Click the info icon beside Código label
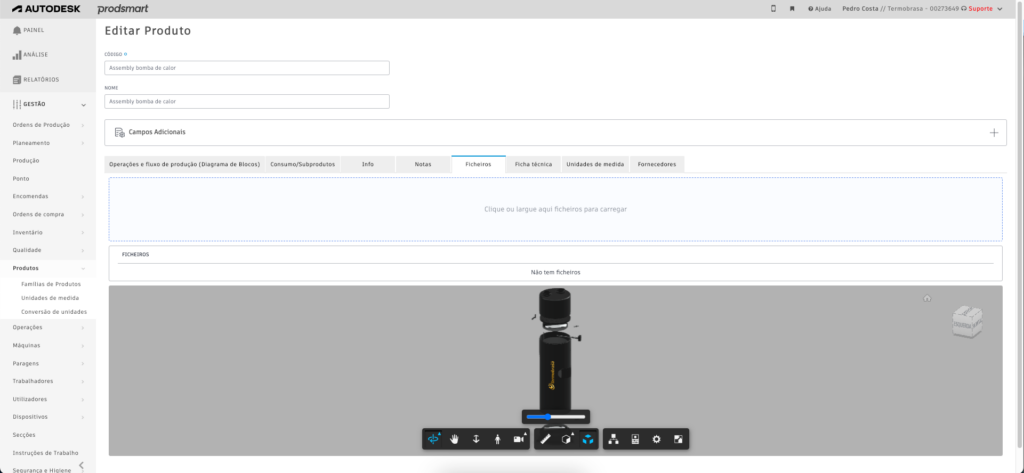This screenshot has height=473, width=1024. 125,54
